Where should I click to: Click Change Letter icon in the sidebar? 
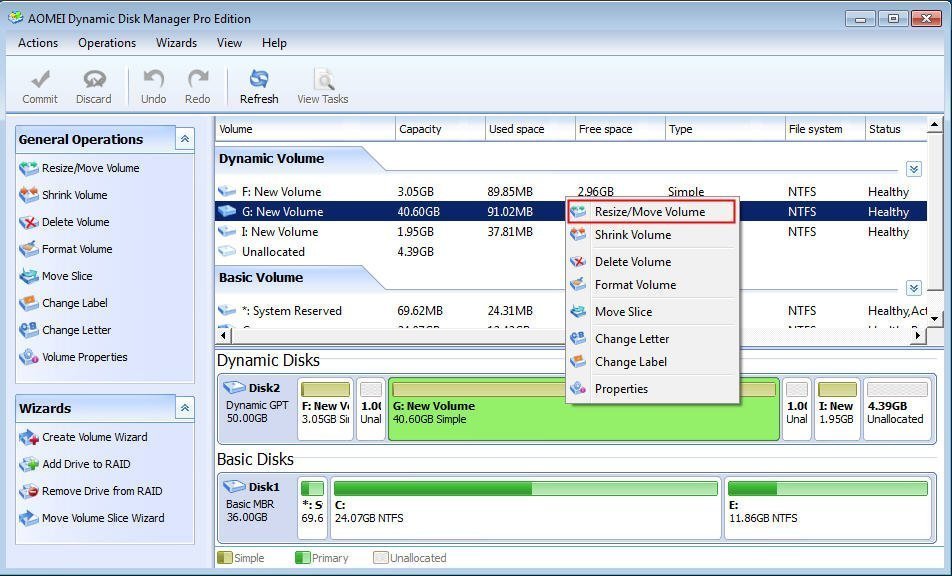coord(29,330)
